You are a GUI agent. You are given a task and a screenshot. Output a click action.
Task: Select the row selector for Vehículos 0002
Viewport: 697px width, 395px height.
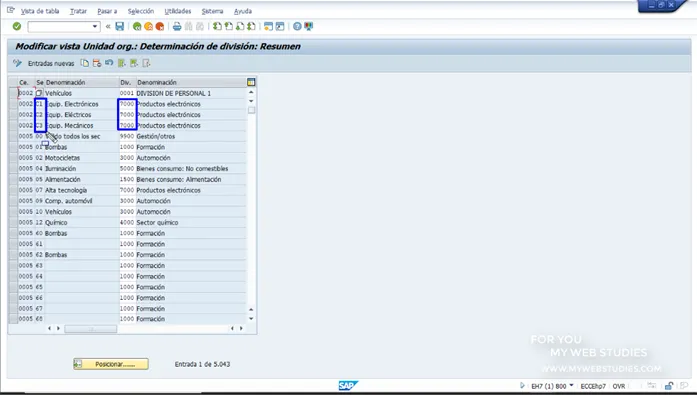[x=13, y=93]
